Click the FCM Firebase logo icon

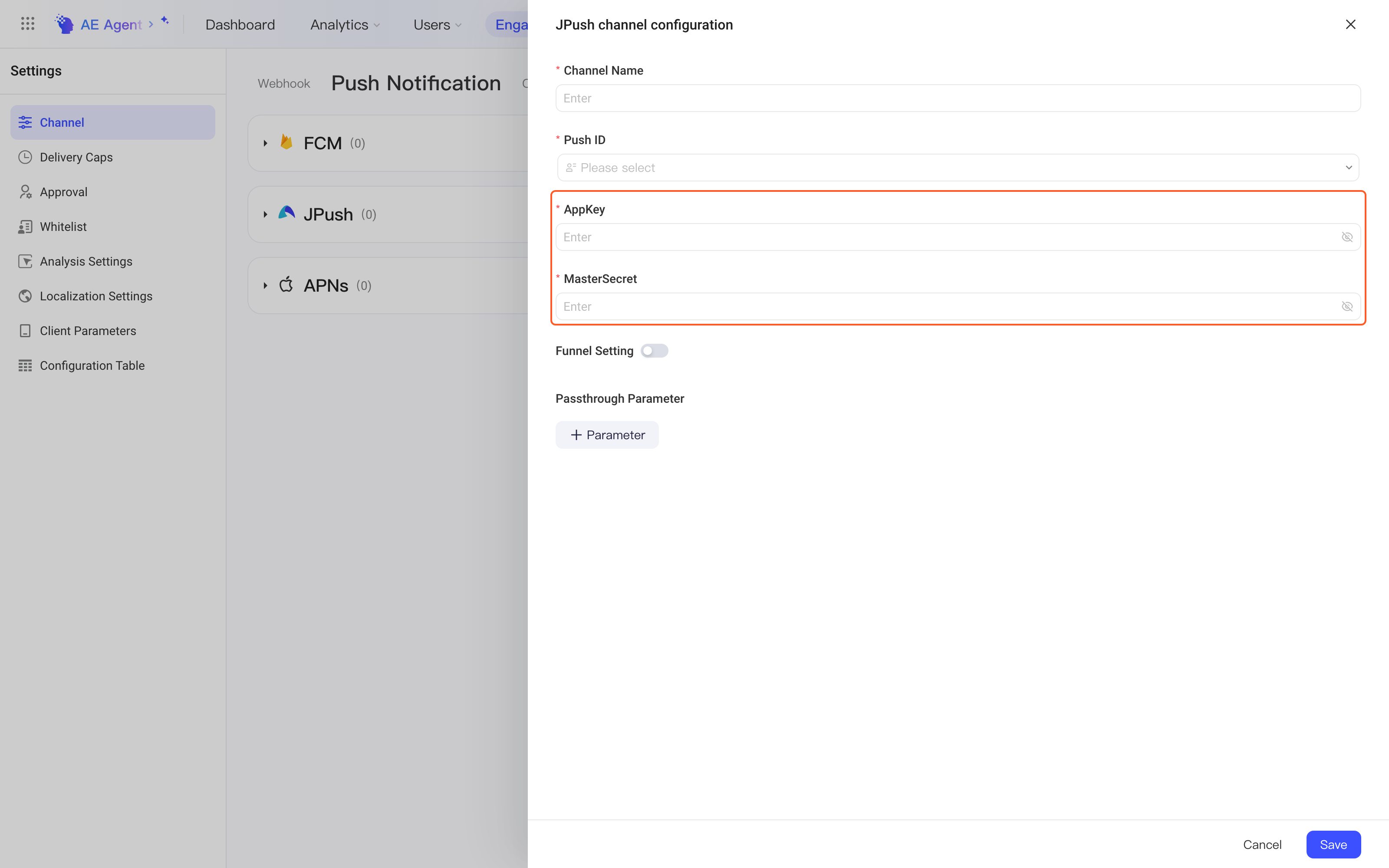click(286, 142)
